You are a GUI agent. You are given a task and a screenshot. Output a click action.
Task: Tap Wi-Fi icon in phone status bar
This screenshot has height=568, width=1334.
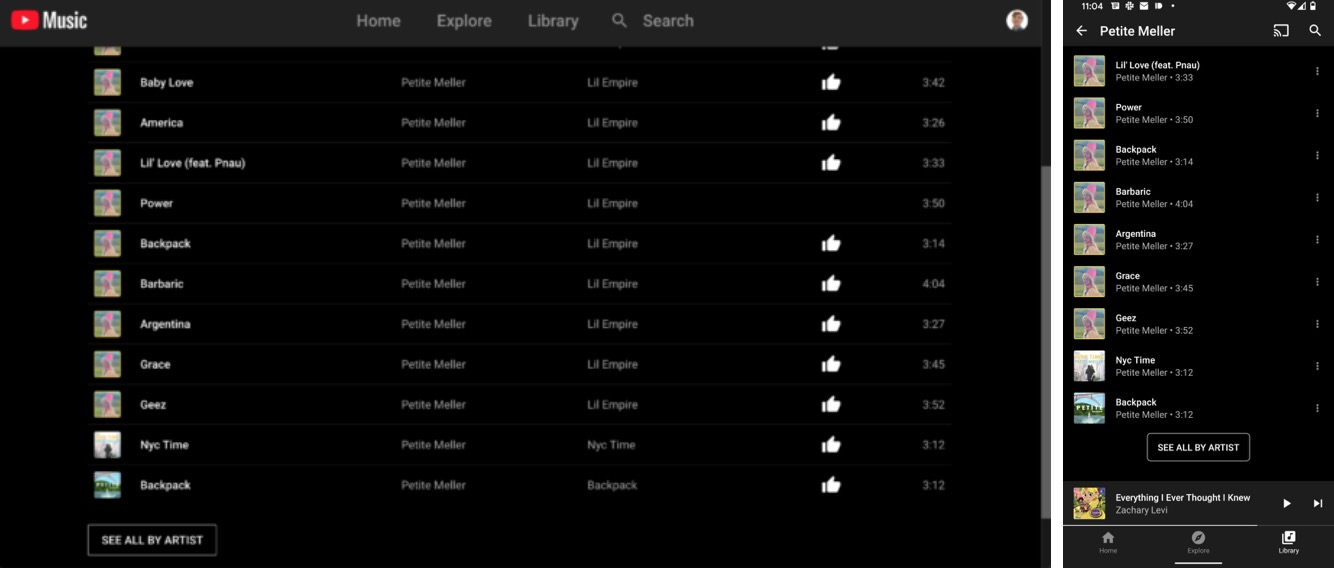point(1292,6)
